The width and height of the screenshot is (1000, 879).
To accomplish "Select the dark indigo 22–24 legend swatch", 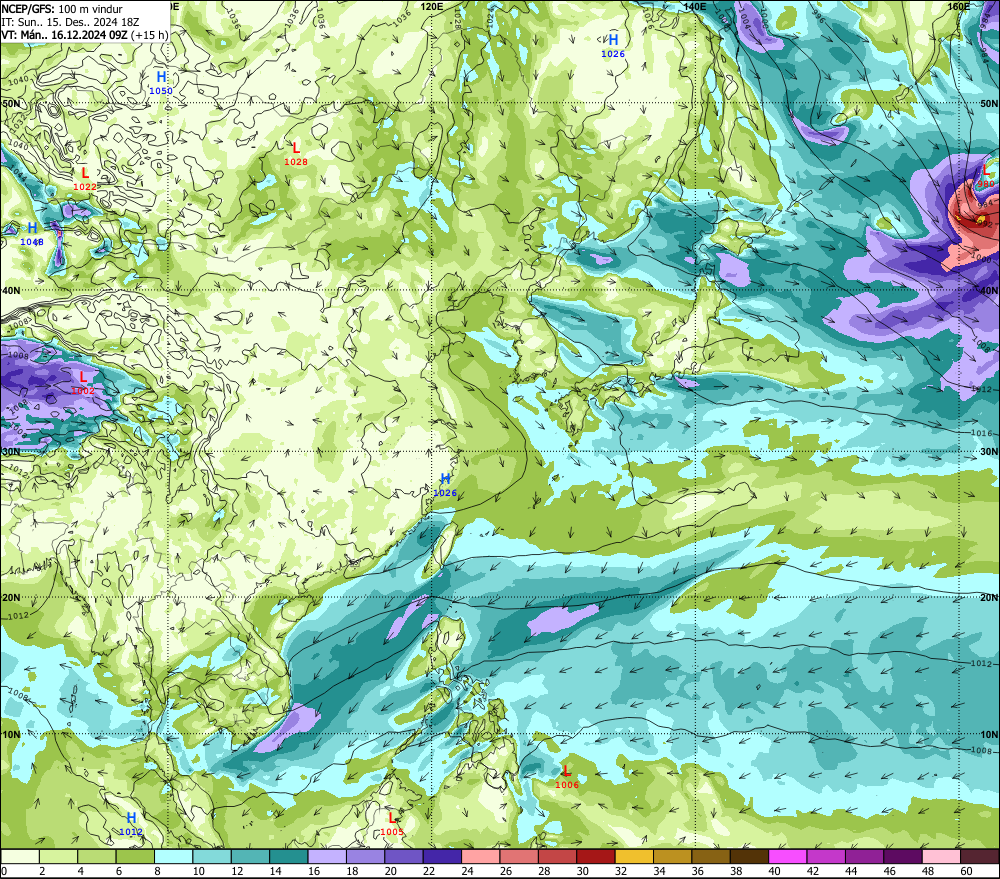I will [x=443, y=857].
